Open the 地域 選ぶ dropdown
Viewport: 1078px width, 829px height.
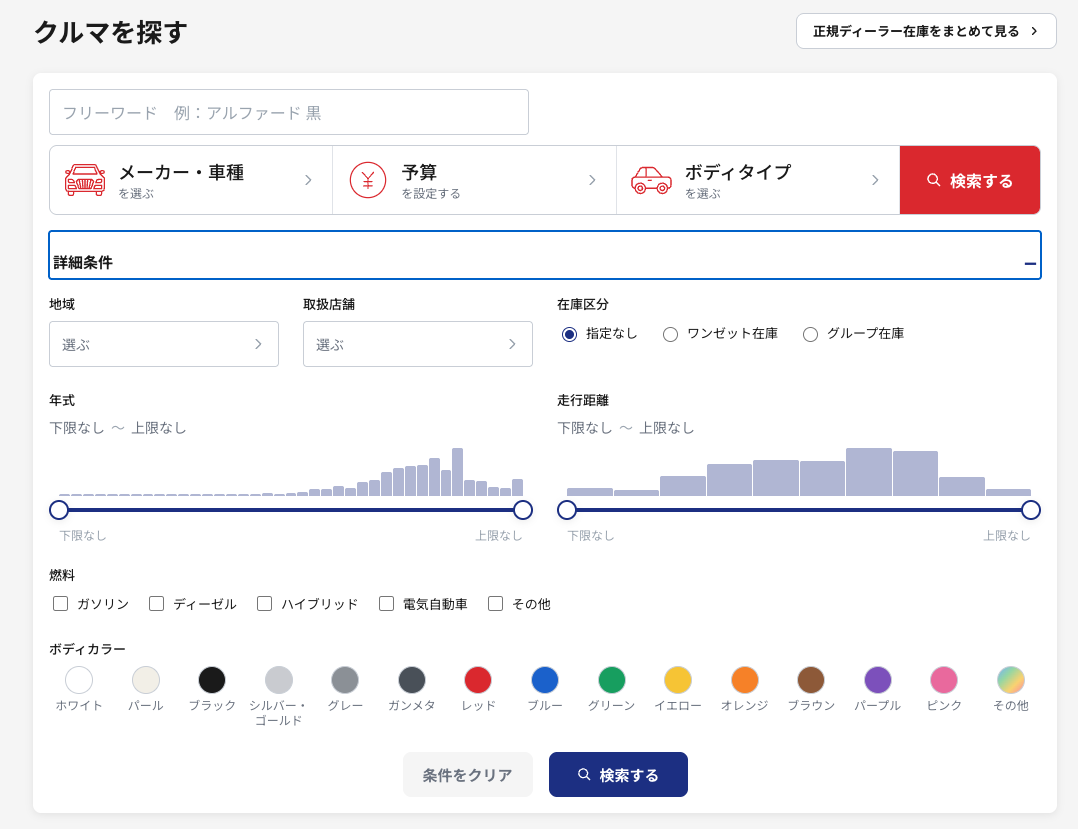coord(164,344)
